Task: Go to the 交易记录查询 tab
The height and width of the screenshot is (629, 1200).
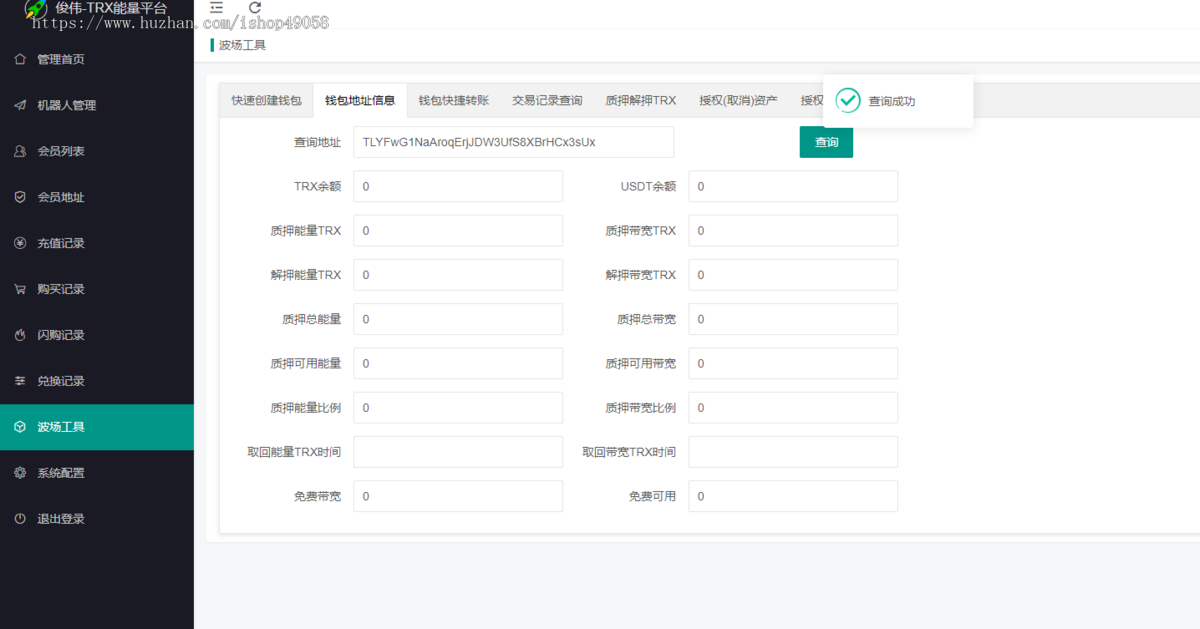Action: [x=547, y=101]
